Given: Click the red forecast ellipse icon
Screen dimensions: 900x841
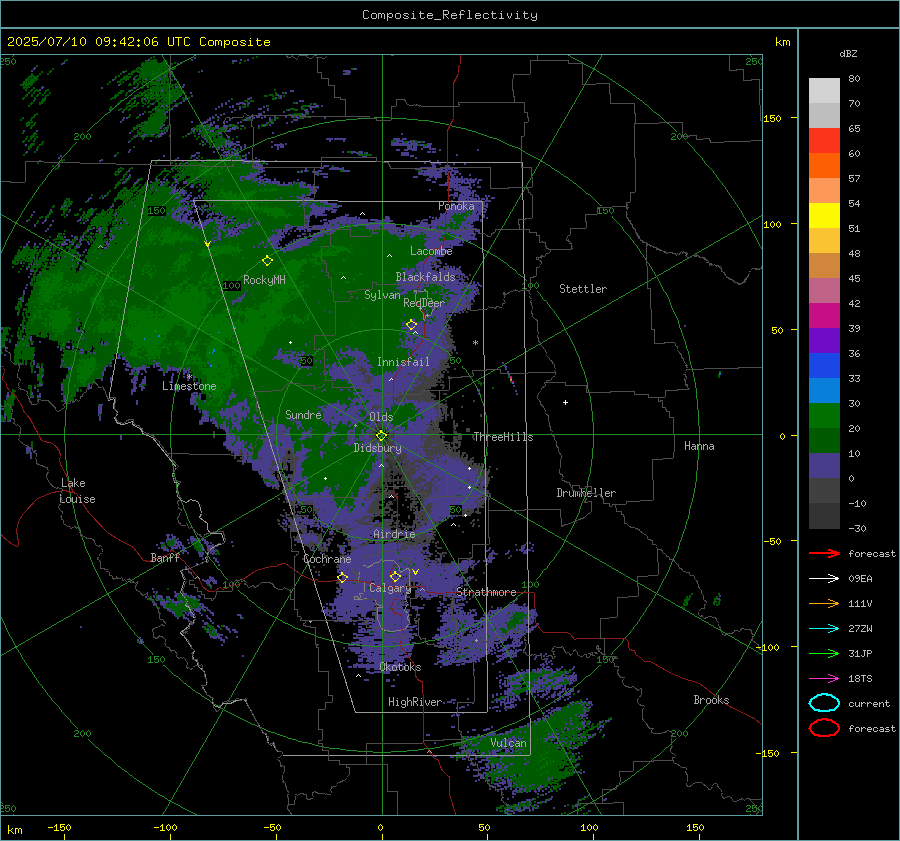Looking at the screenshot, I should click(824, 728).
